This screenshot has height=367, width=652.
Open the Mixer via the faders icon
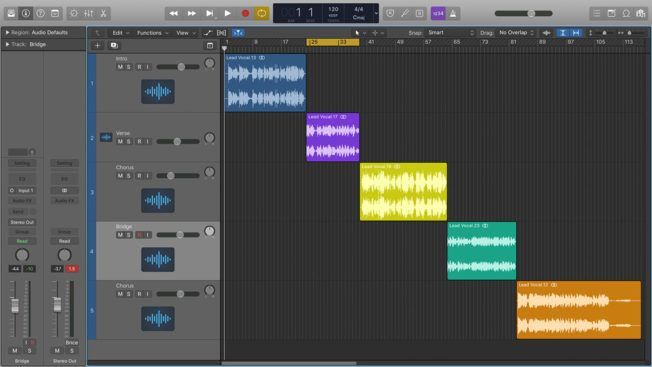pyautogui.click(x=89, y=13)
